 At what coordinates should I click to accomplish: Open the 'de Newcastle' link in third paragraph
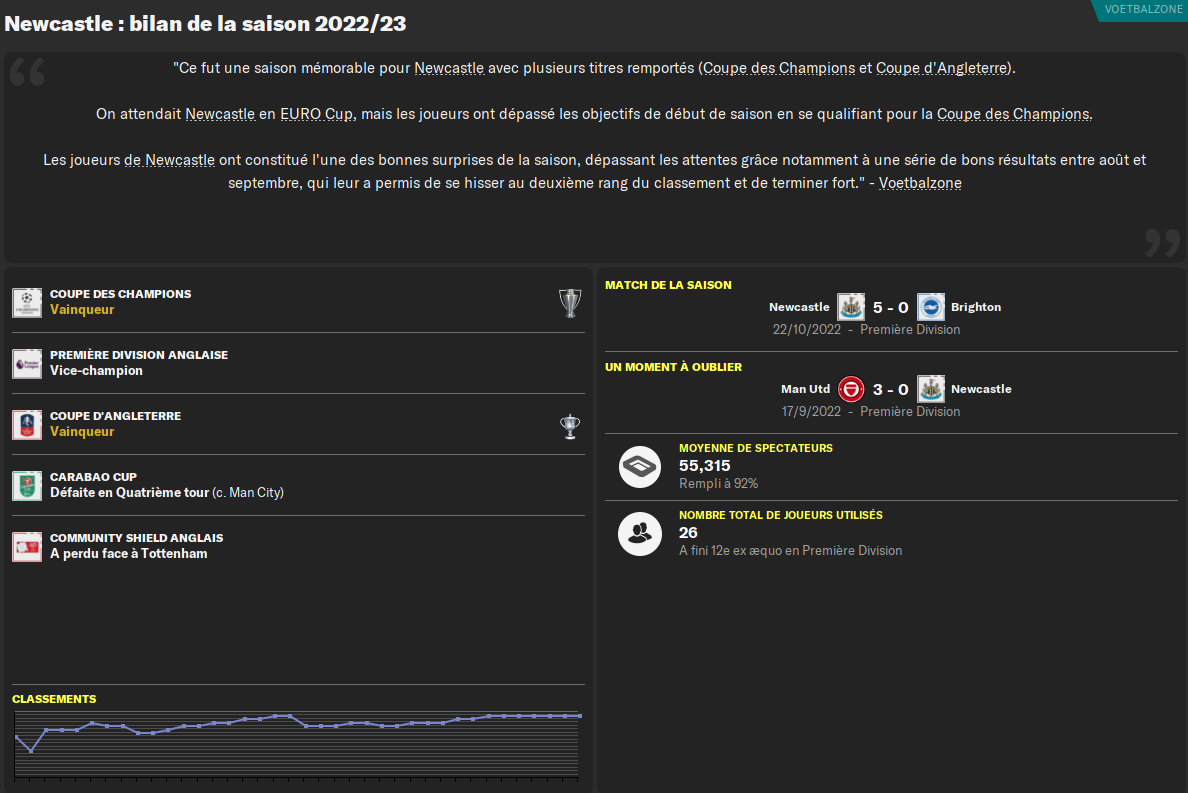(x=170, y=161)
